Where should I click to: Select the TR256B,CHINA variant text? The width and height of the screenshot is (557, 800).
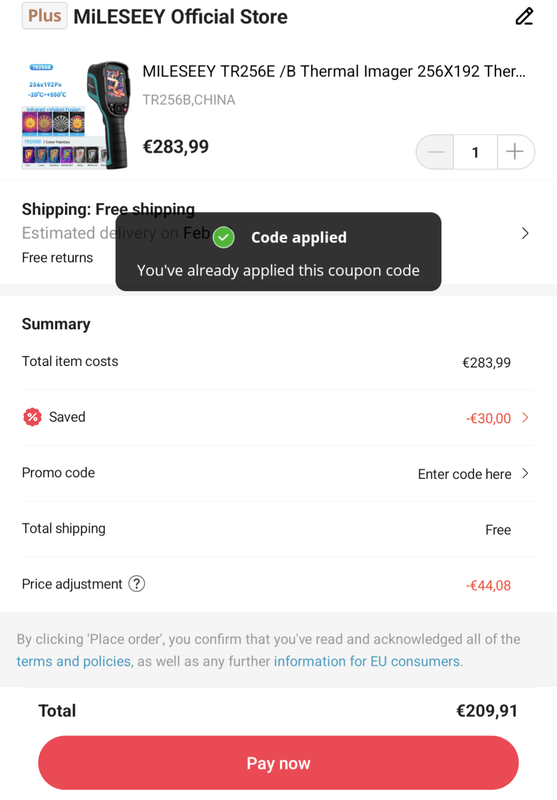(x=189, y=99)
